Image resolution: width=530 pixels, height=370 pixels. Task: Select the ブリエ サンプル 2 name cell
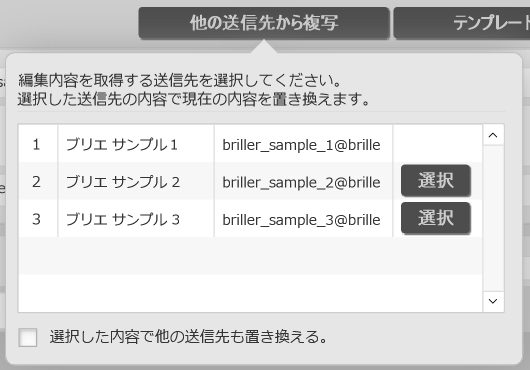click(136, 182)
